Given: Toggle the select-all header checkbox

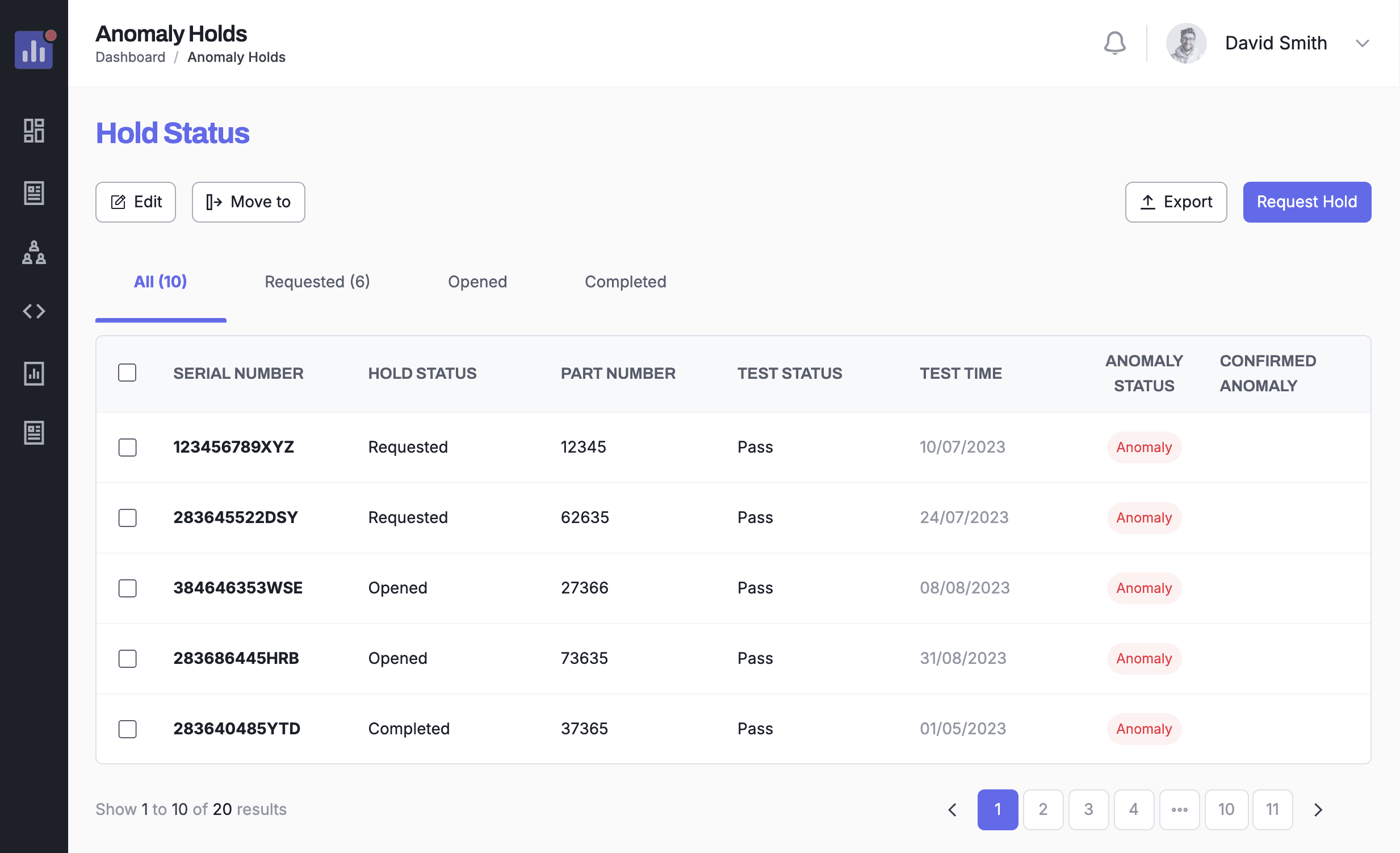Looking at the screenshot, I should coord(127,373).
